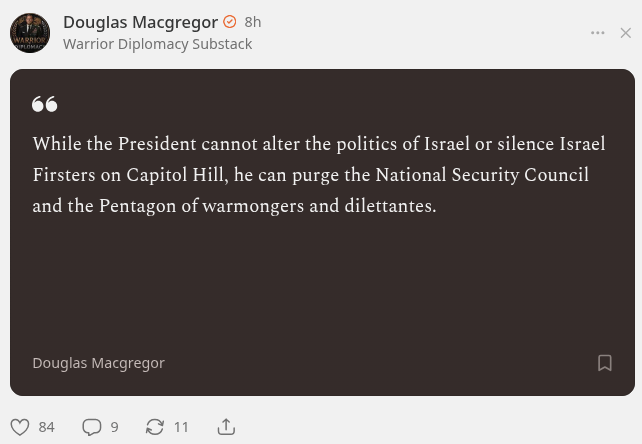
Task: Close the note with the X button
Action: (x=626, y=33)
